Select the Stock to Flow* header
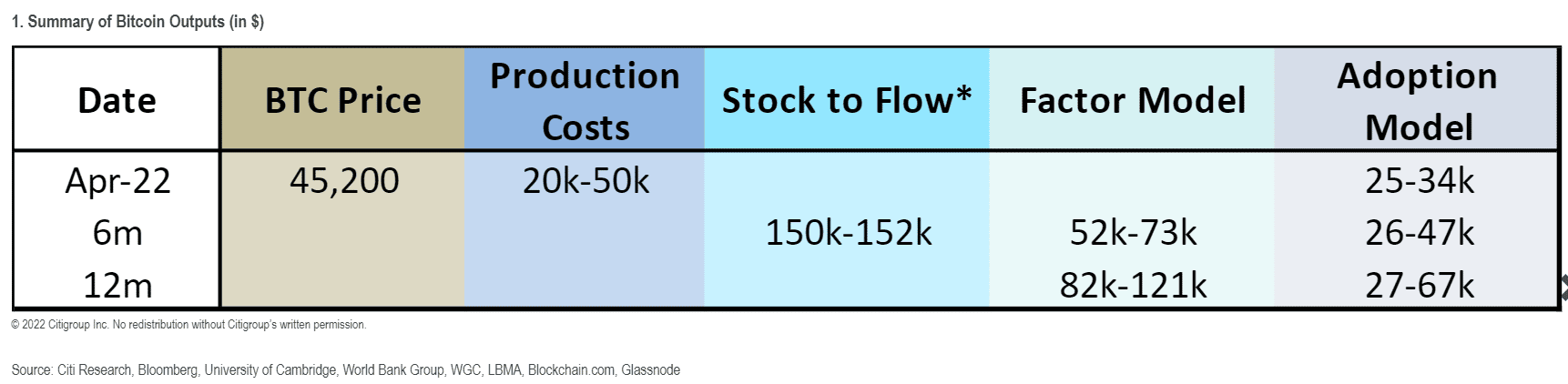This screenshot has width=1568, height=384. click(x=847, y=100)
